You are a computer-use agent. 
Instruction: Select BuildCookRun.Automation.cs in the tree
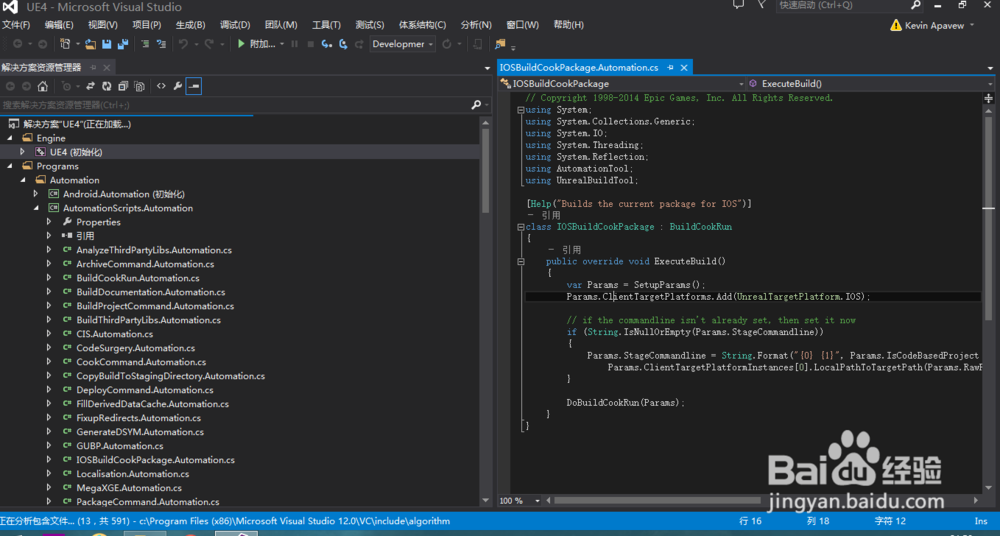point(138,278)
